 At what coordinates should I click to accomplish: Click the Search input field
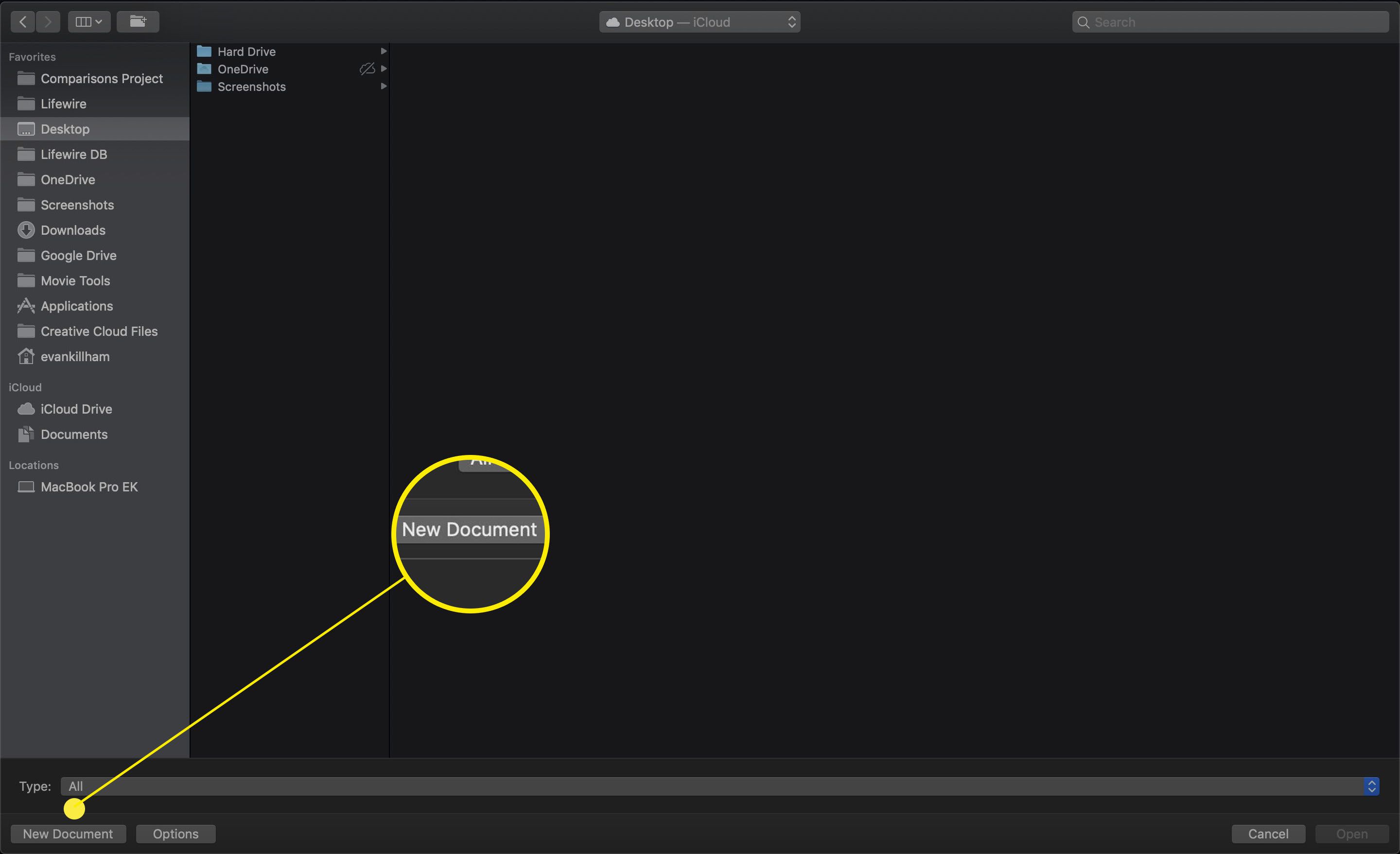pos(1225,21)
